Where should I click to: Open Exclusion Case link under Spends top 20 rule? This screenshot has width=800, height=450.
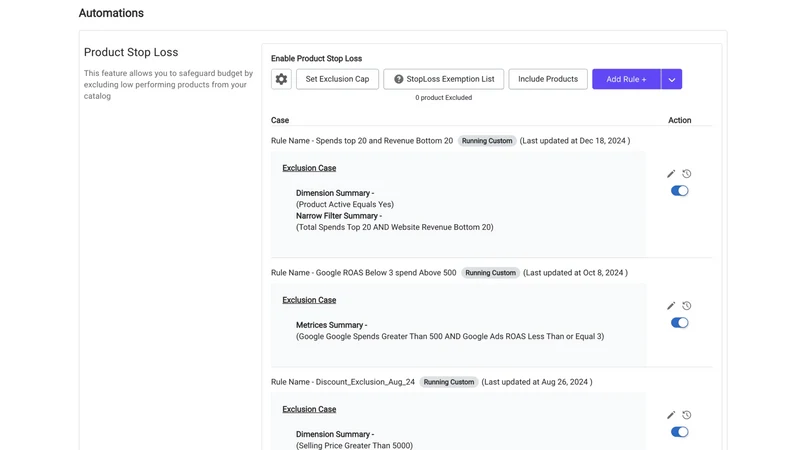tap(309, 168)
